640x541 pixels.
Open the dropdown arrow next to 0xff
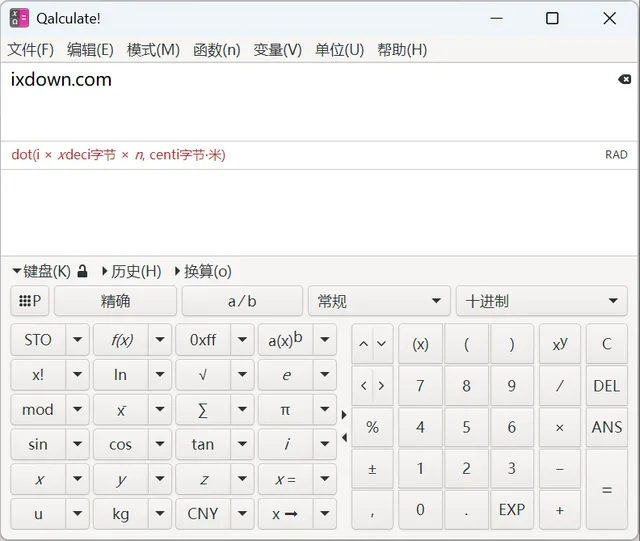242,340
